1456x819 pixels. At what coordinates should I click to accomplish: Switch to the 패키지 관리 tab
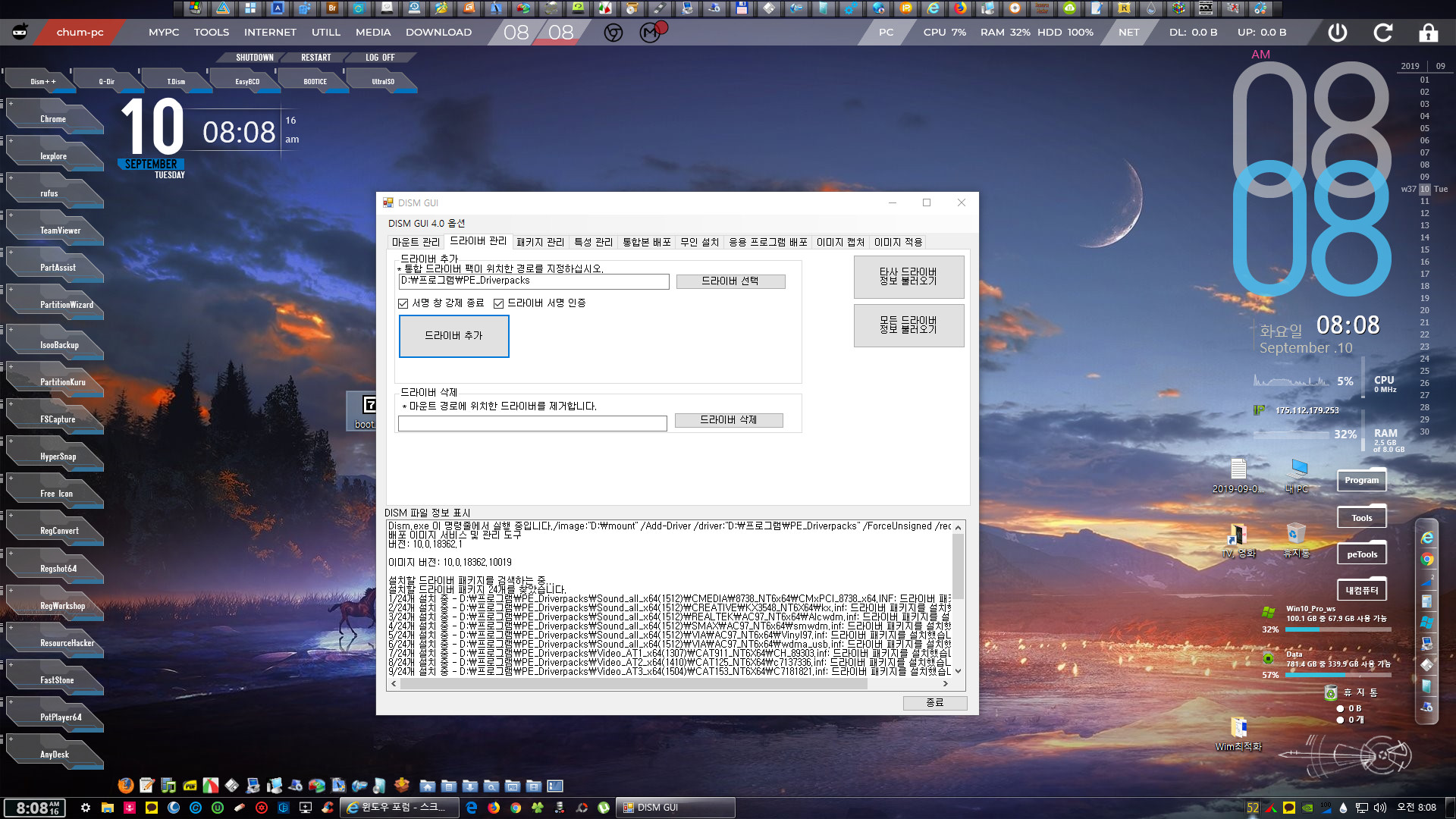click(x=540, y=242)
